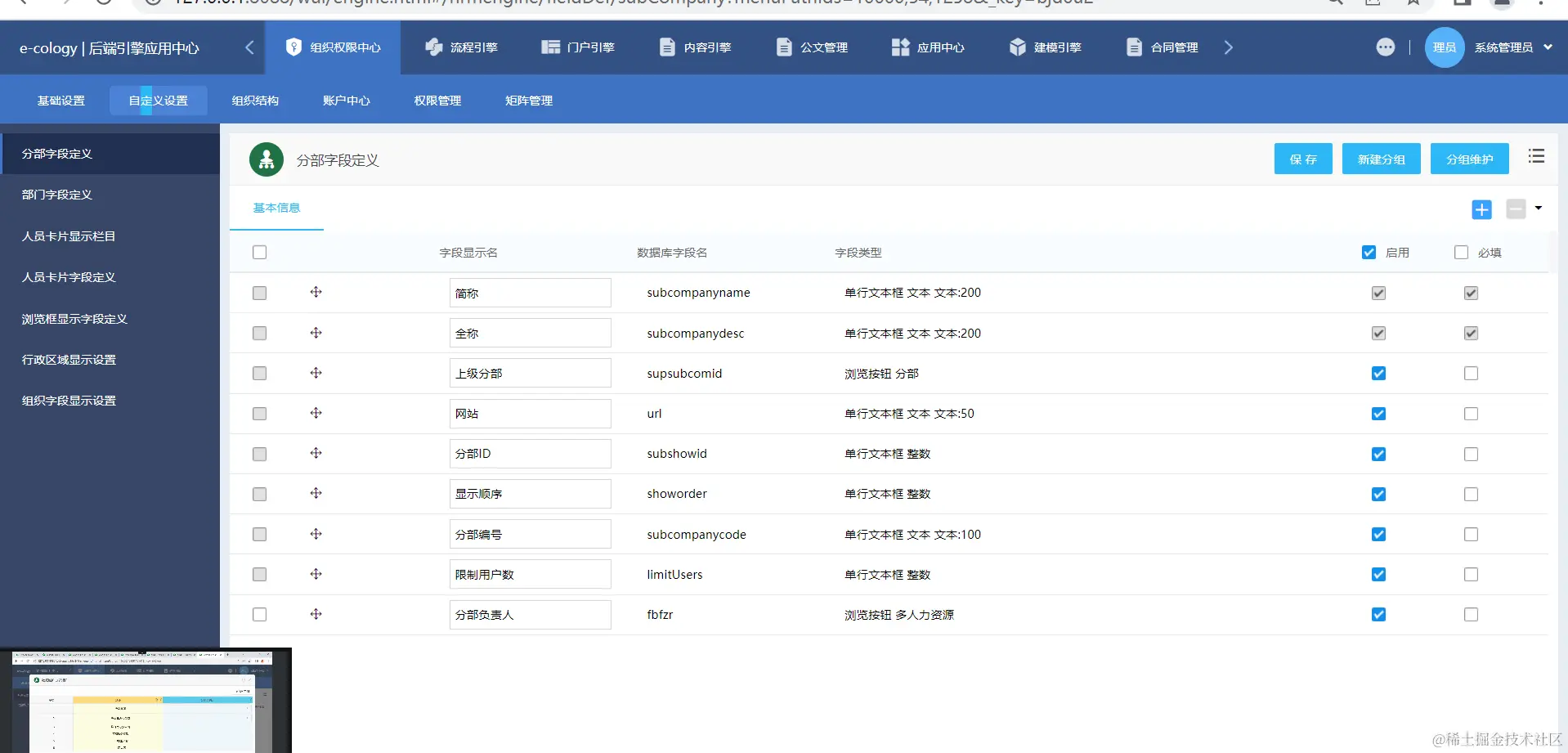Check 必填 for the 显示顺序 row
1568x753 pixels.
tap(1471, 494)
